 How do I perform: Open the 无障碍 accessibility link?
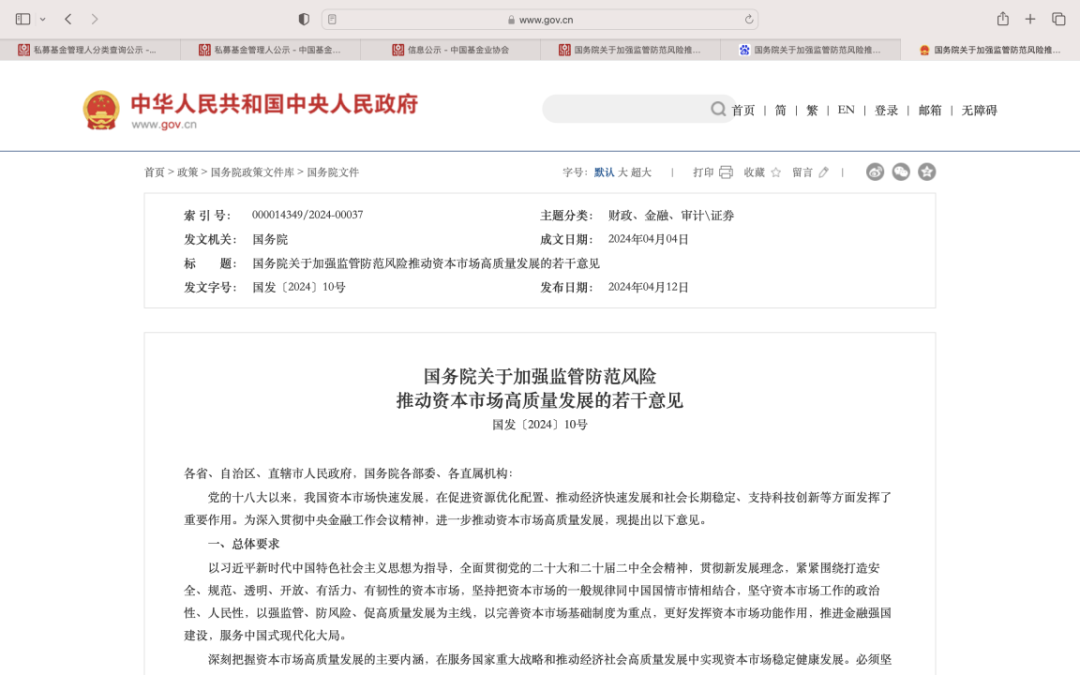coord(979,110)
